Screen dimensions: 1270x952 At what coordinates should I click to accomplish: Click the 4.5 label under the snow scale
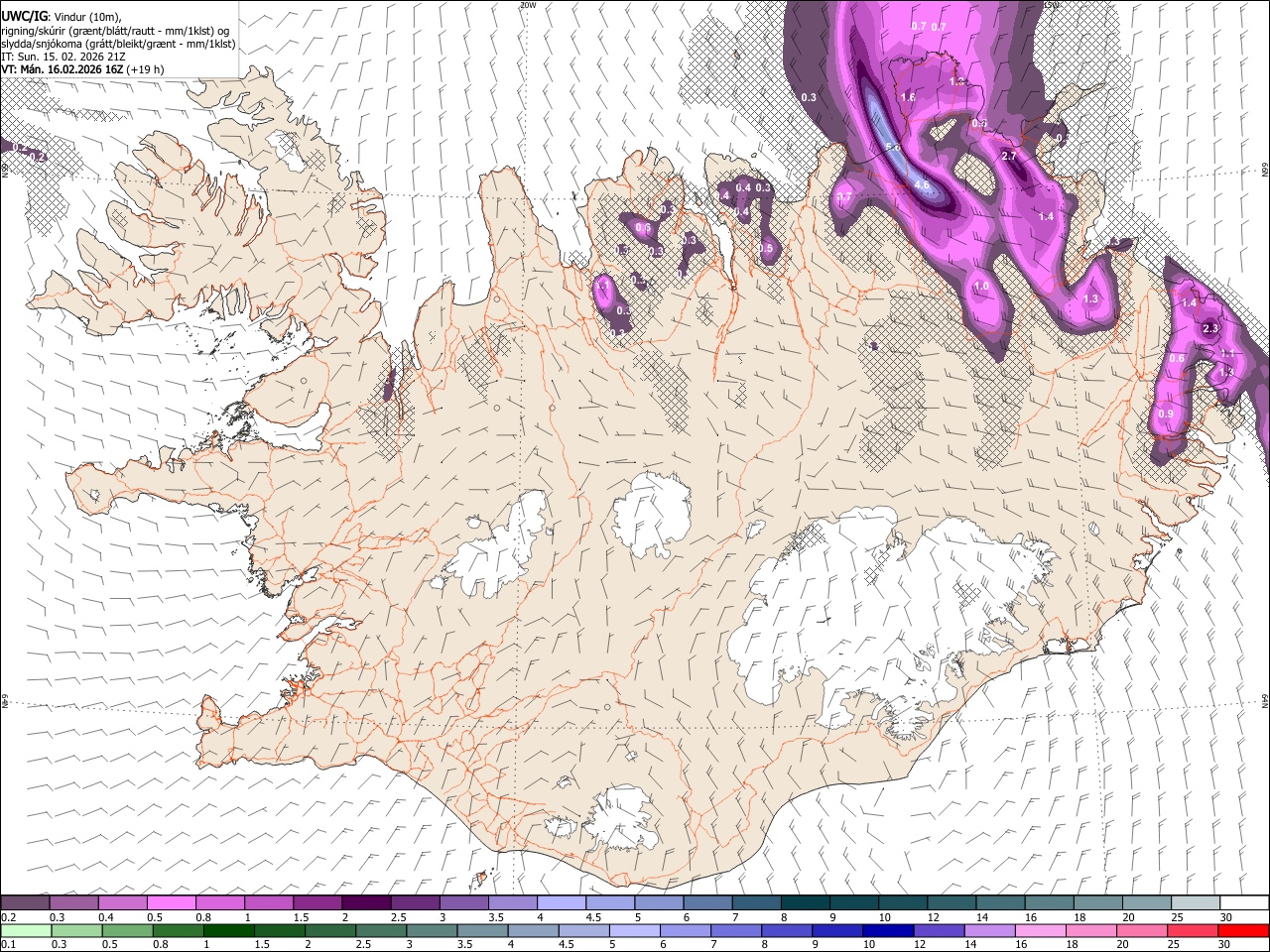(x=593, y=917)
